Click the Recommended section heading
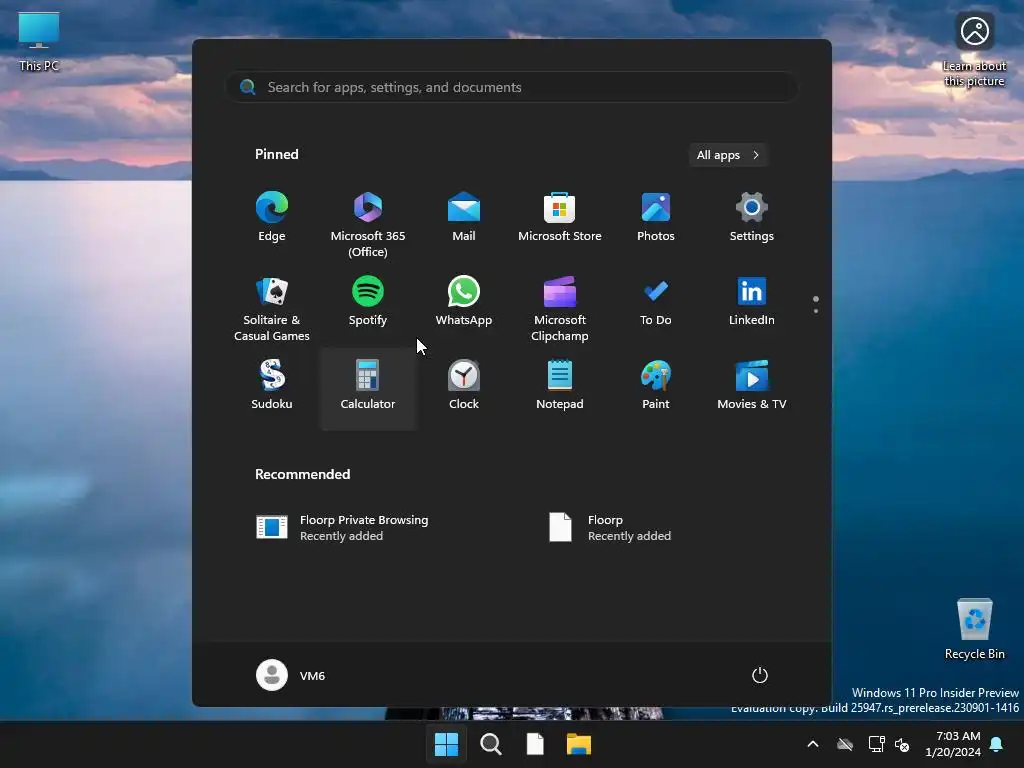Image resolution: width=1024 pixels, height=768 pixels. pos(302,474)
